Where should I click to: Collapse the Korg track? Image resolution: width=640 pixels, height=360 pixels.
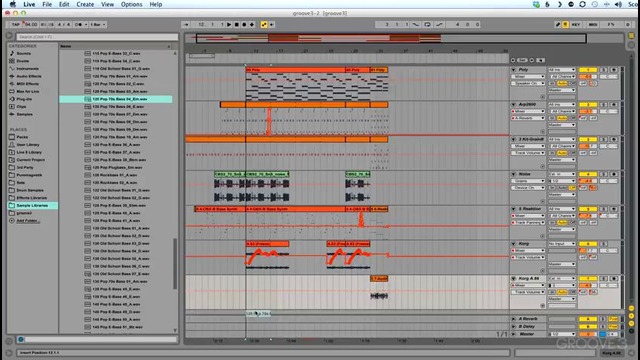click(x=514, y=244)
